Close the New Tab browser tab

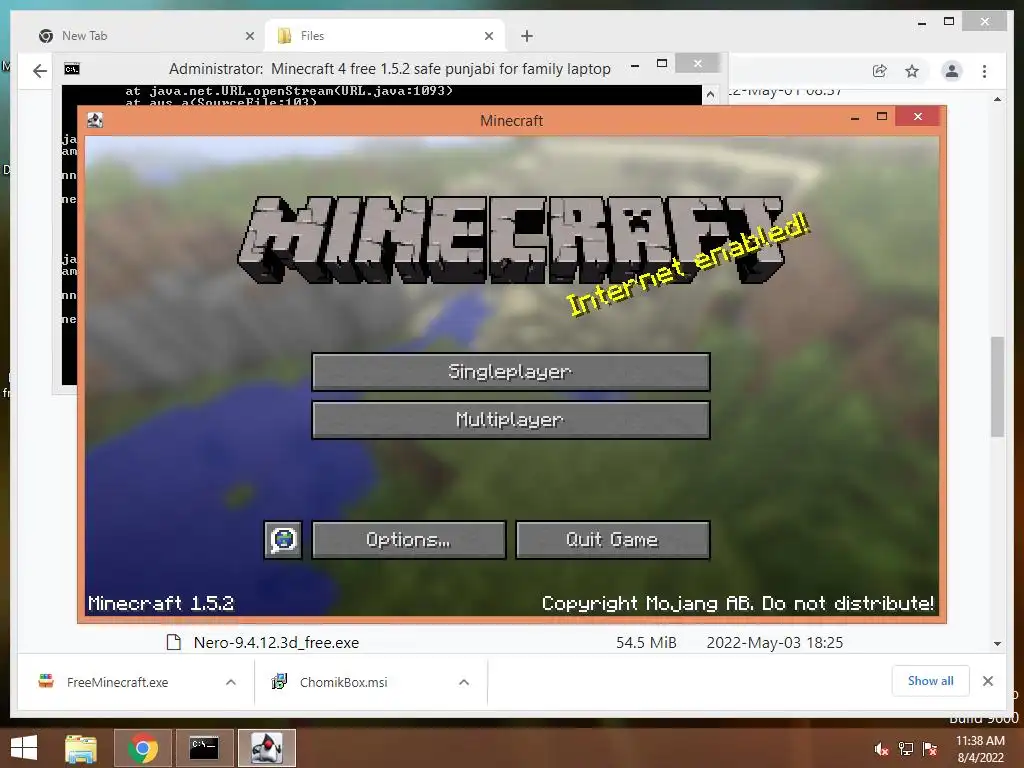249,36
